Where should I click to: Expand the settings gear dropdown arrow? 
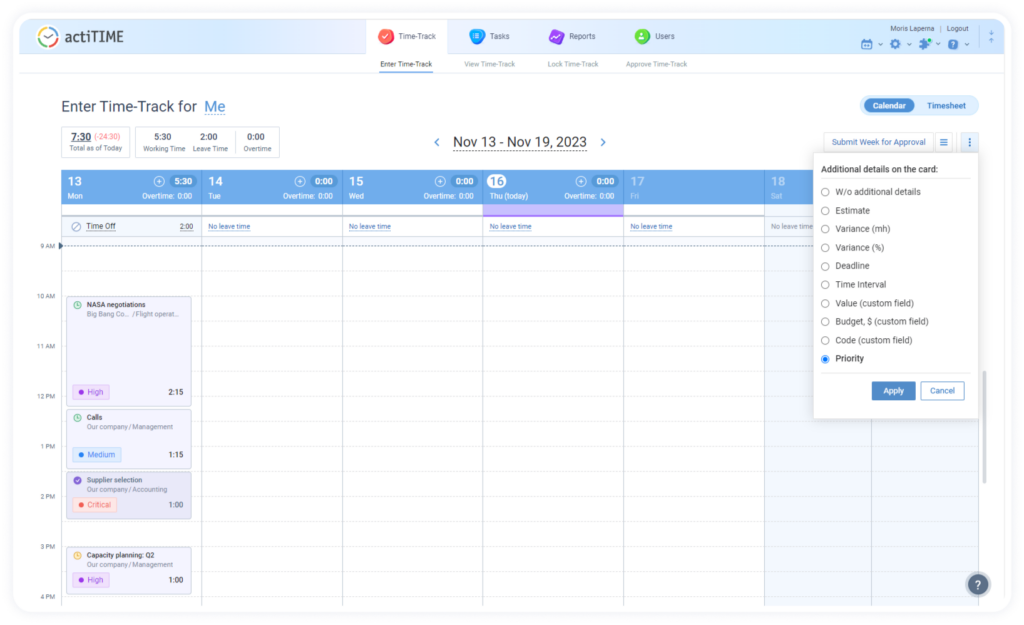click(x=909, y=45)
